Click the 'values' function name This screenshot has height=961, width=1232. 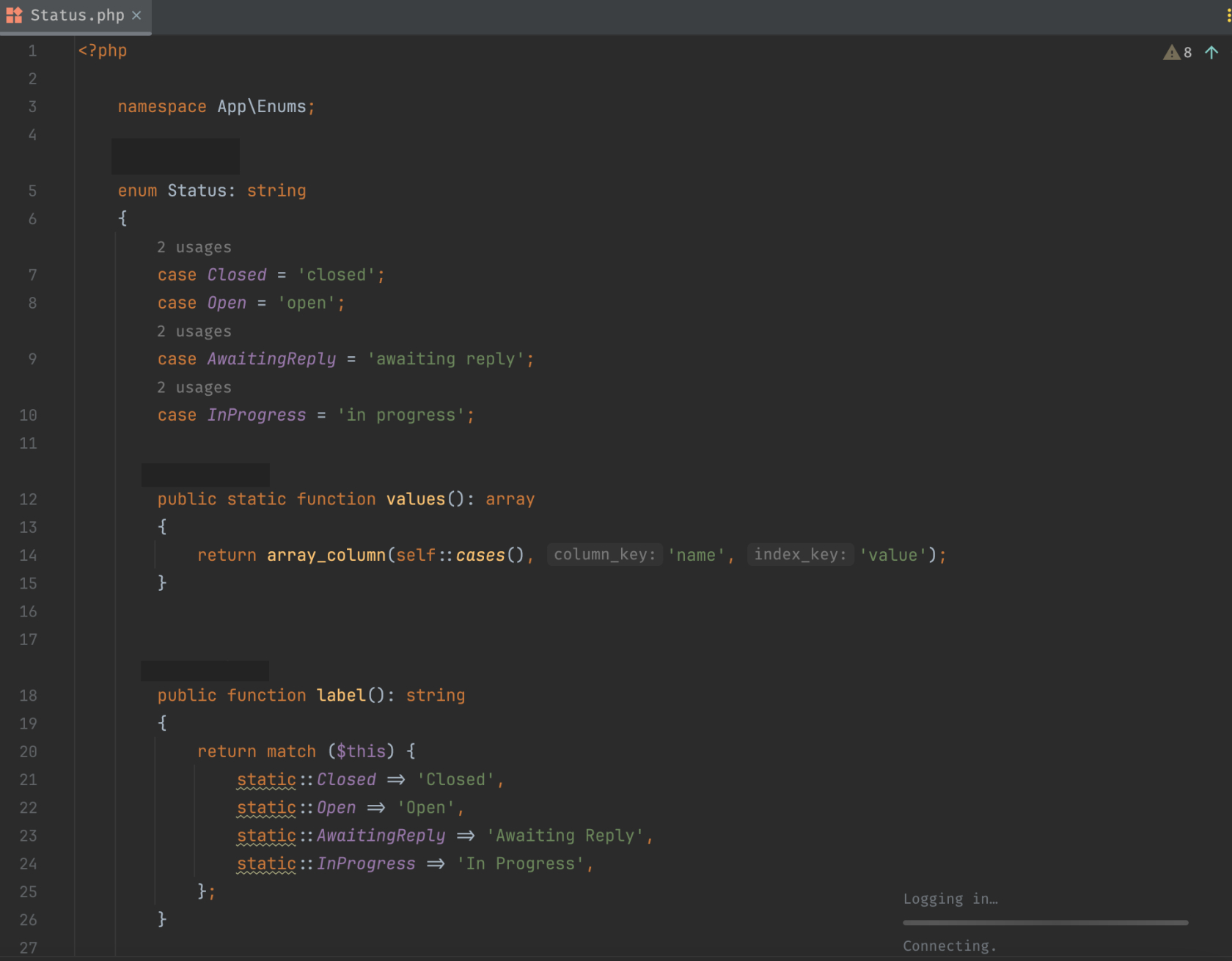(416, 499)
